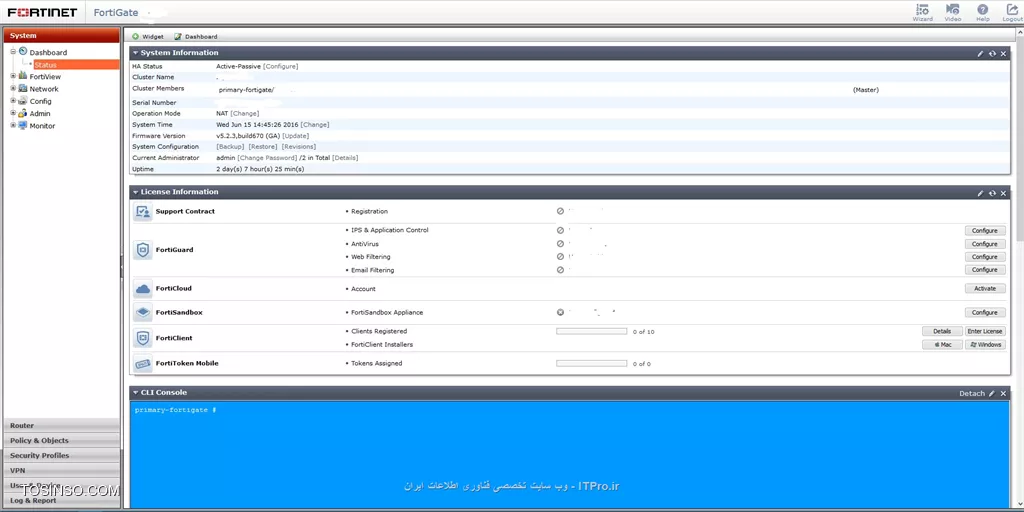This screenshot has height=512, width=1024.
Task: Configure Email Filtering license
Action: [985, 270]
